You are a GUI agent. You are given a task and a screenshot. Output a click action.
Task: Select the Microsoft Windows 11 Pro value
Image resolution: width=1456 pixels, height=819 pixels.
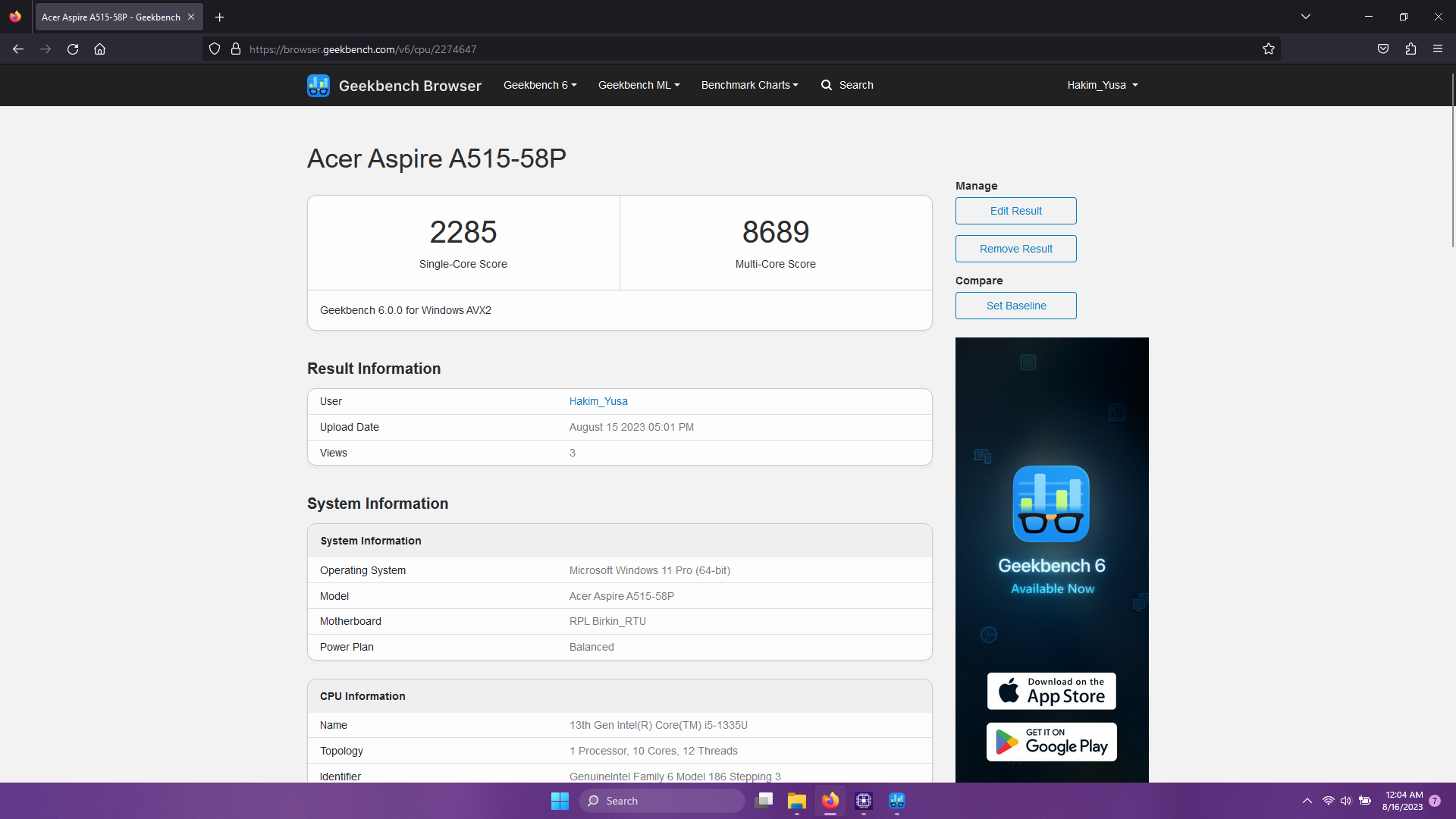[650, 571]
